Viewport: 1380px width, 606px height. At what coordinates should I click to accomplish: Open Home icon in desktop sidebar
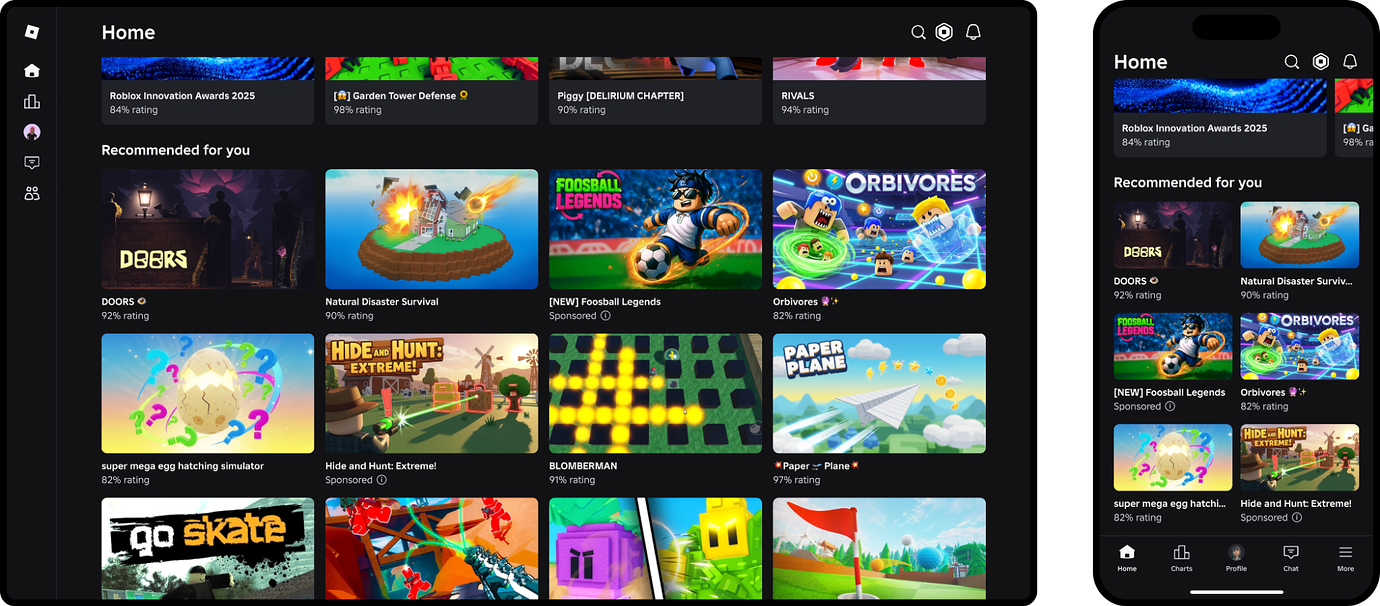pos(32,71)
